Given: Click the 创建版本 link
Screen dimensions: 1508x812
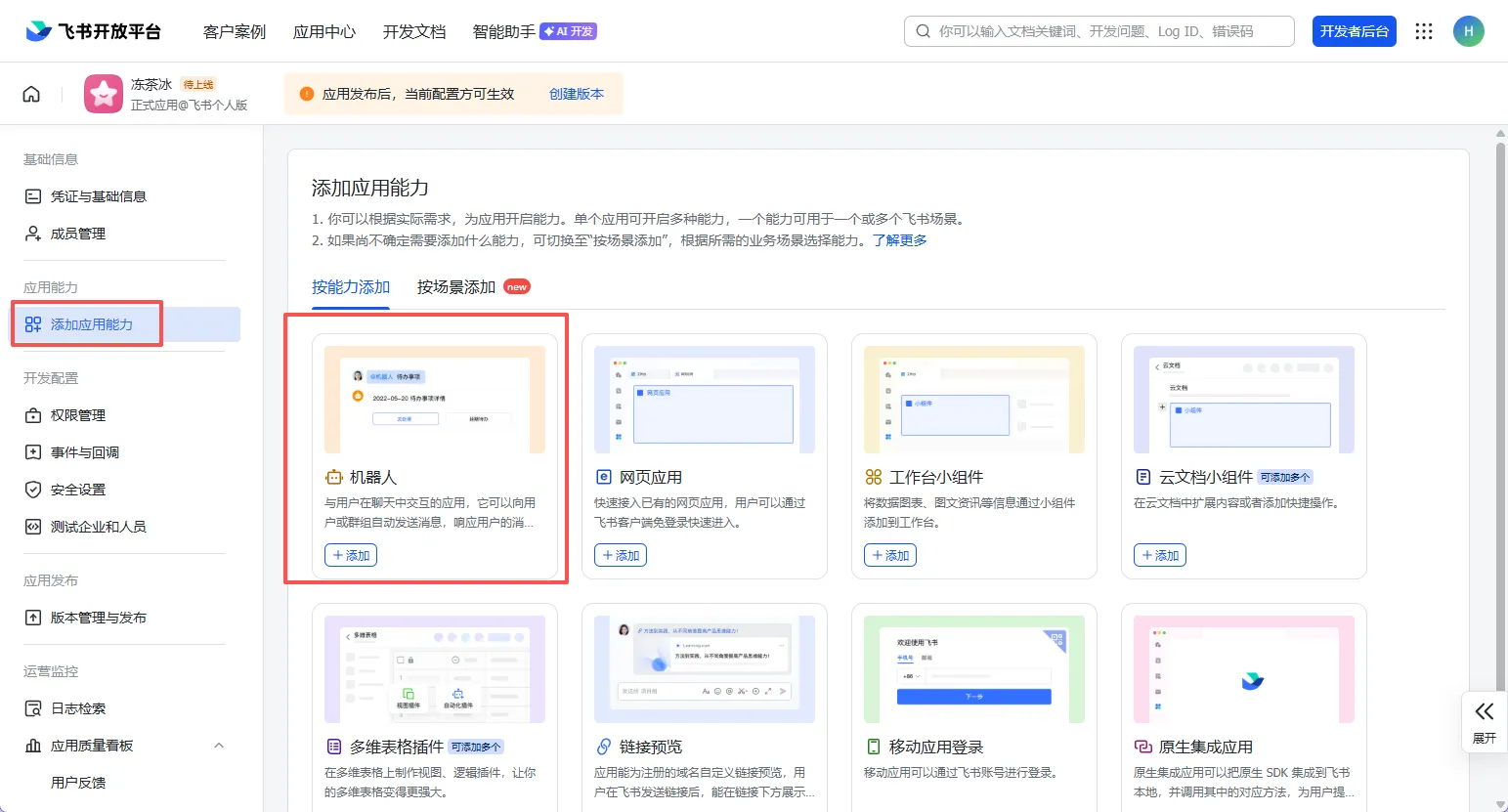Looking at the screenshot, I should [576, 94].
